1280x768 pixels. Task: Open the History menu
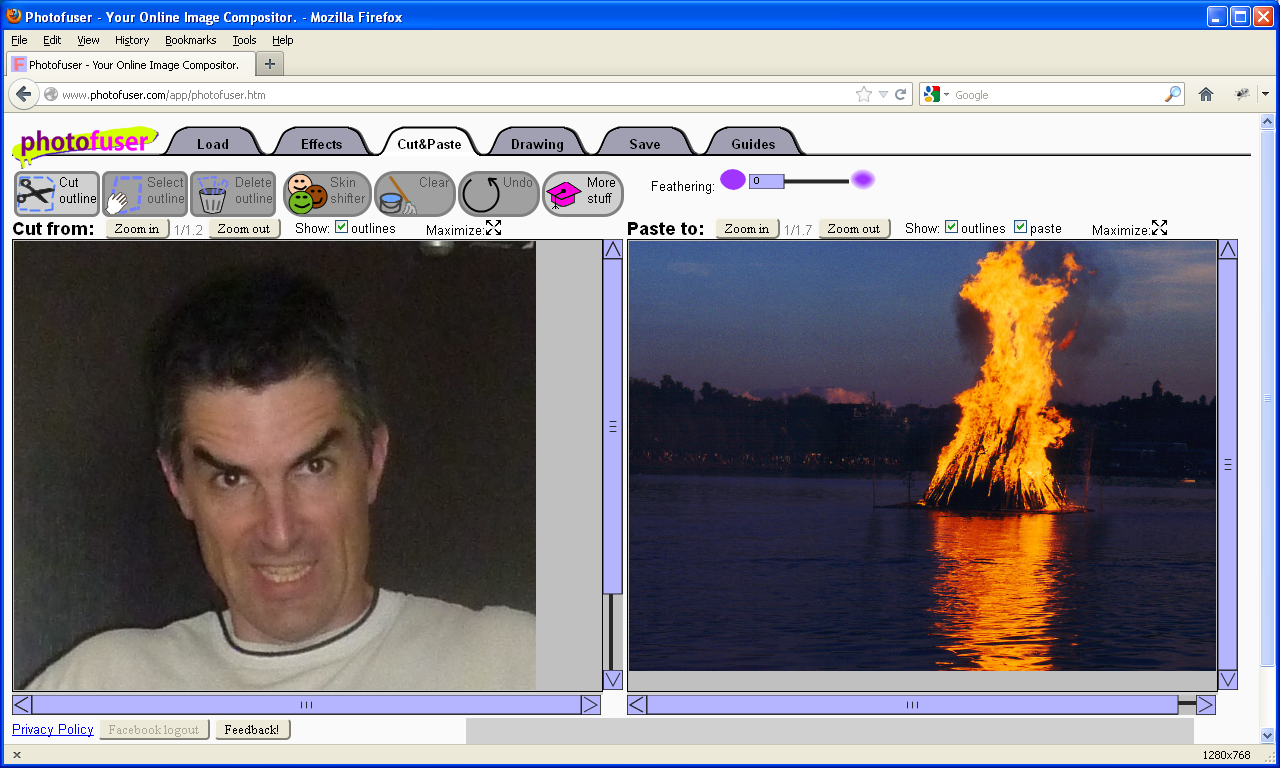point(132,40)
